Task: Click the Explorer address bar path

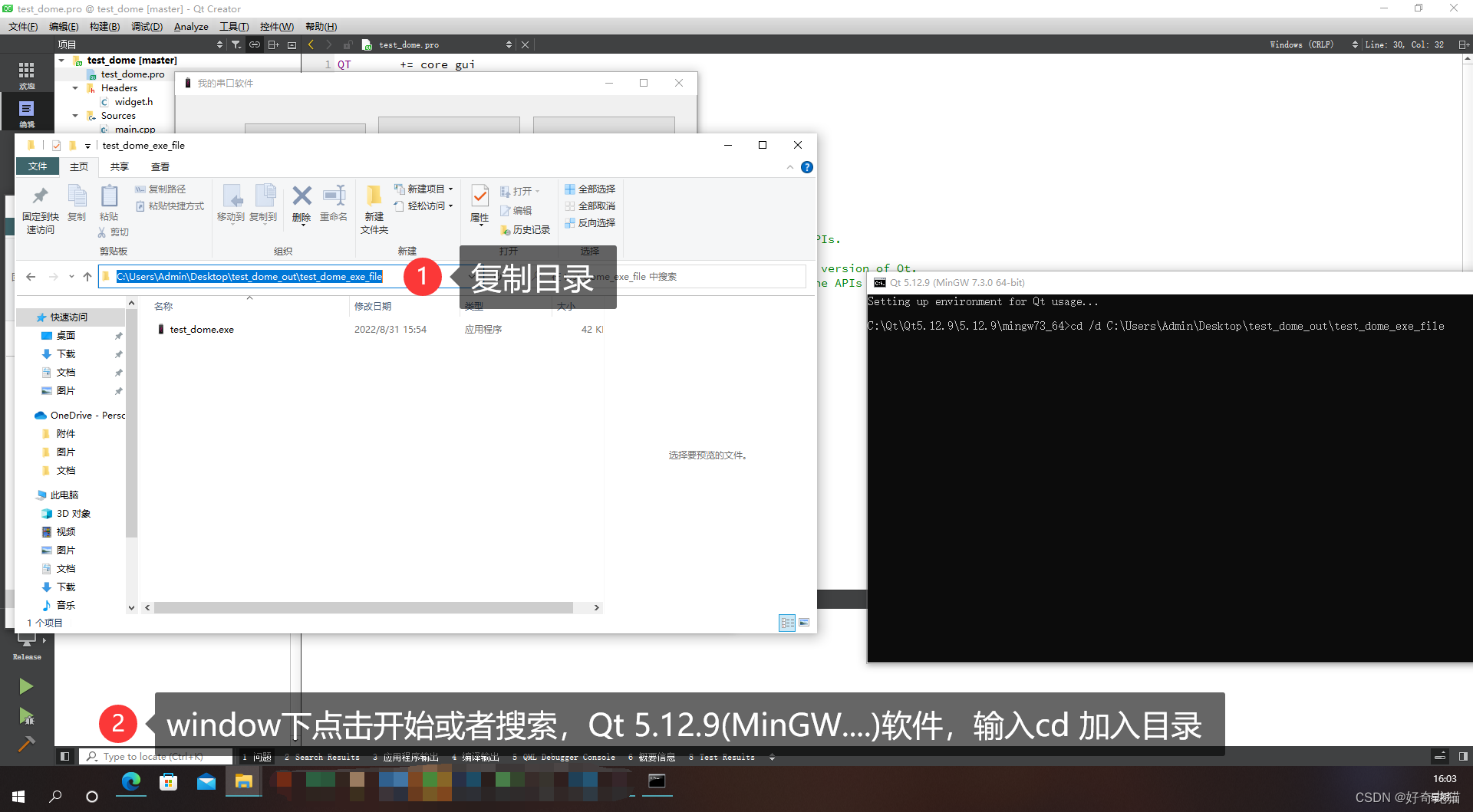Action: pyautogui.click(x=249, y=277)
